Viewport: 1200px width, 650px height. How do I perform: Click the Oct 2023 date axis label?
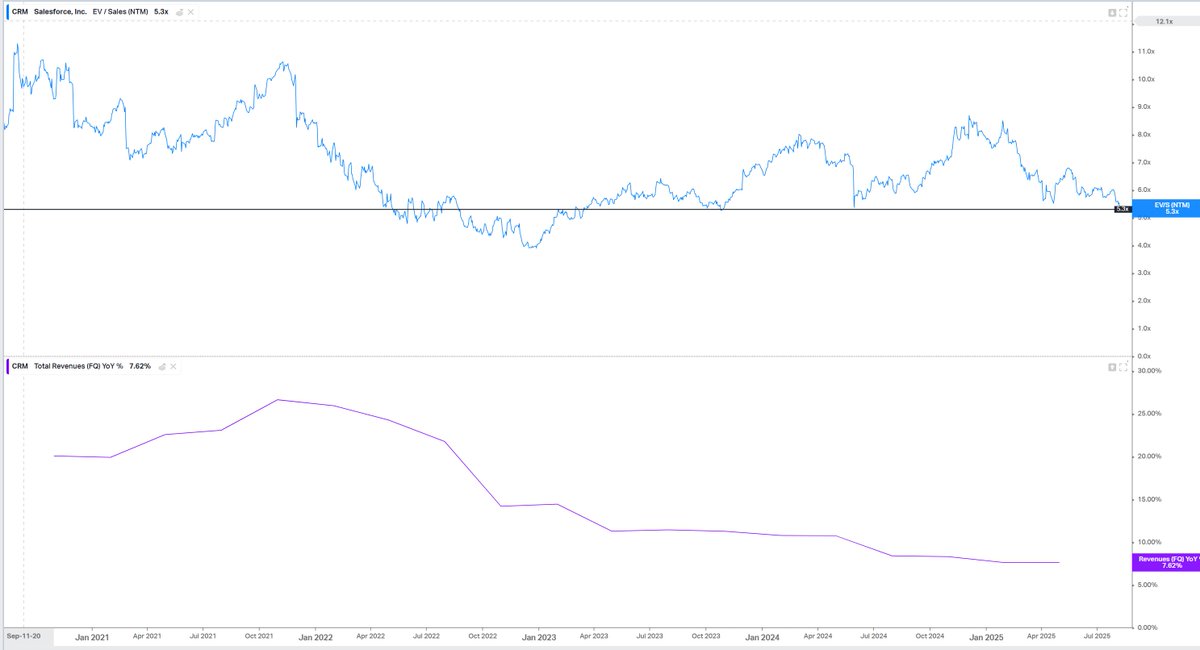point(706,635)
